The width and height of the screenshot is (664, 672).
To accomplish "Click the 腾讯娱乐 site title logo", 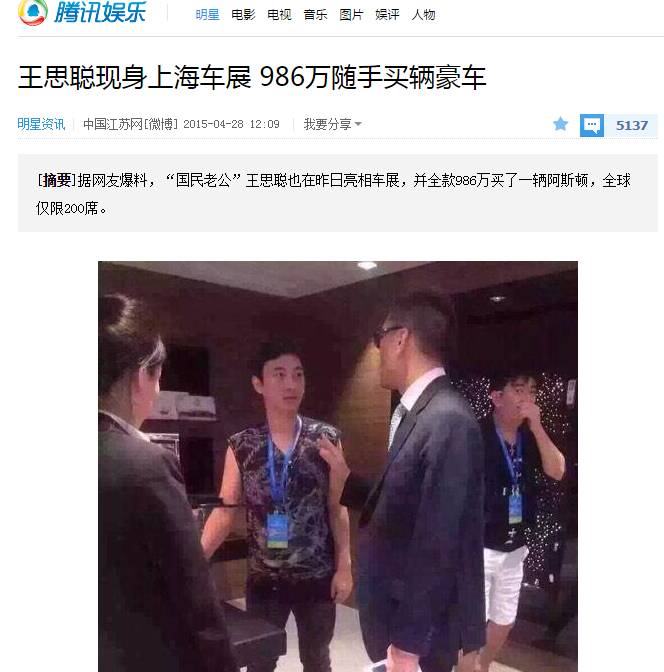I will (x=100, y=12).
